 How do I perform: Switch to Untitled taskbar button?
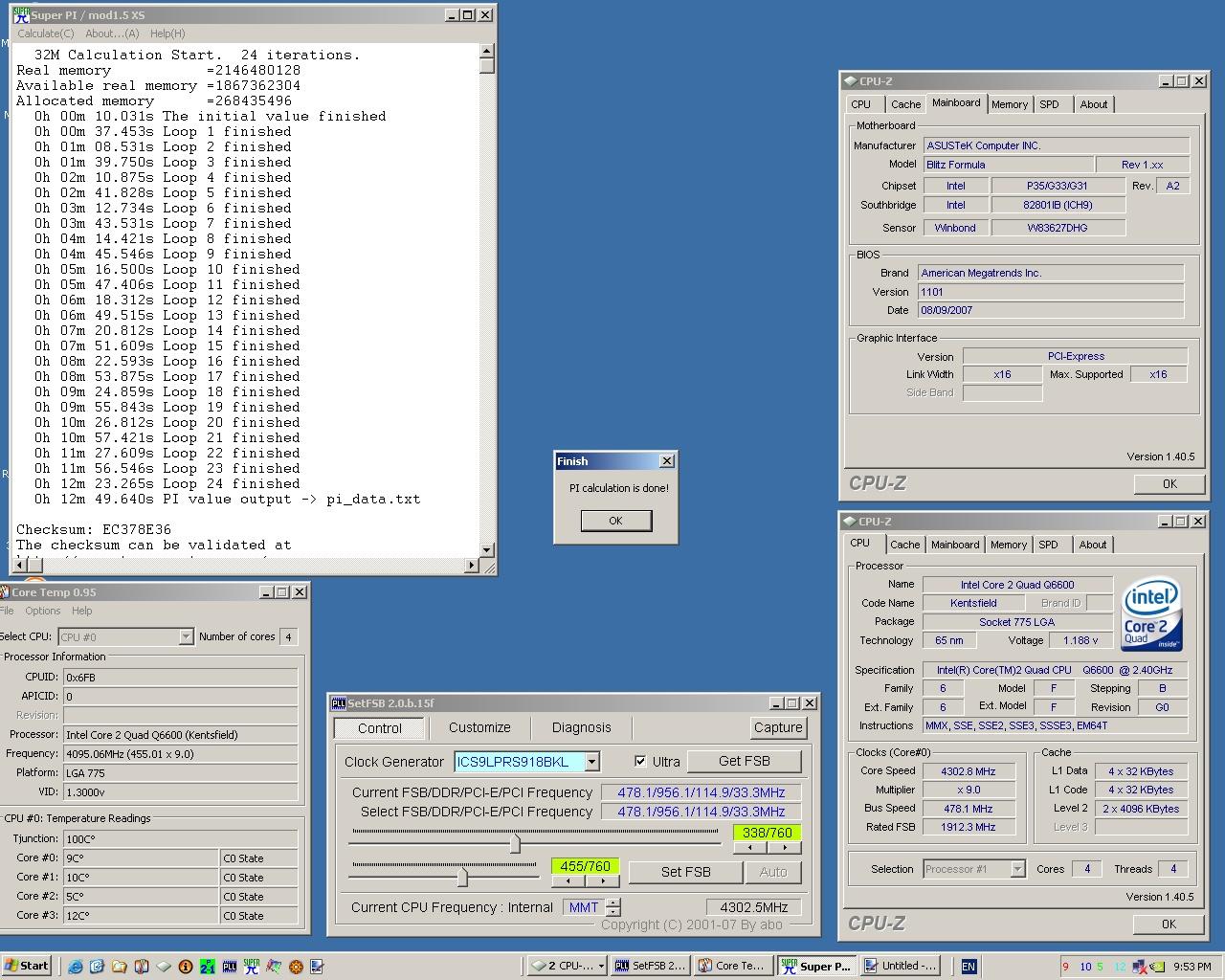click(901, 966)
